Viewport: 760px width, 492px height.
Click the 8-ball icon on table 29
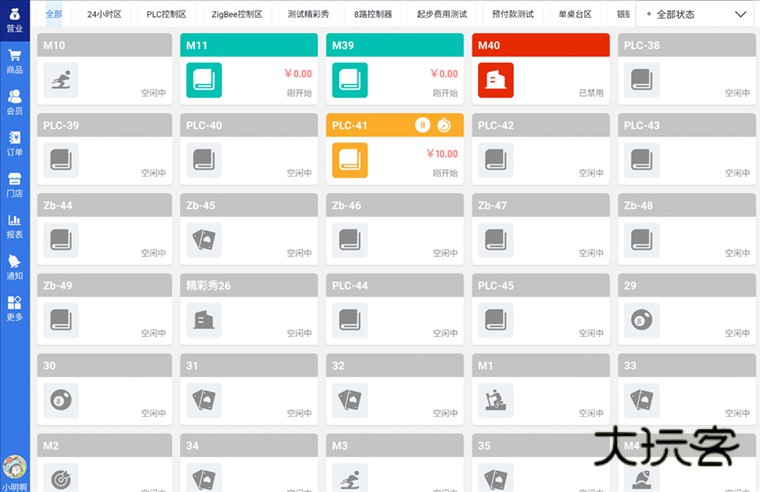(642, 320)
